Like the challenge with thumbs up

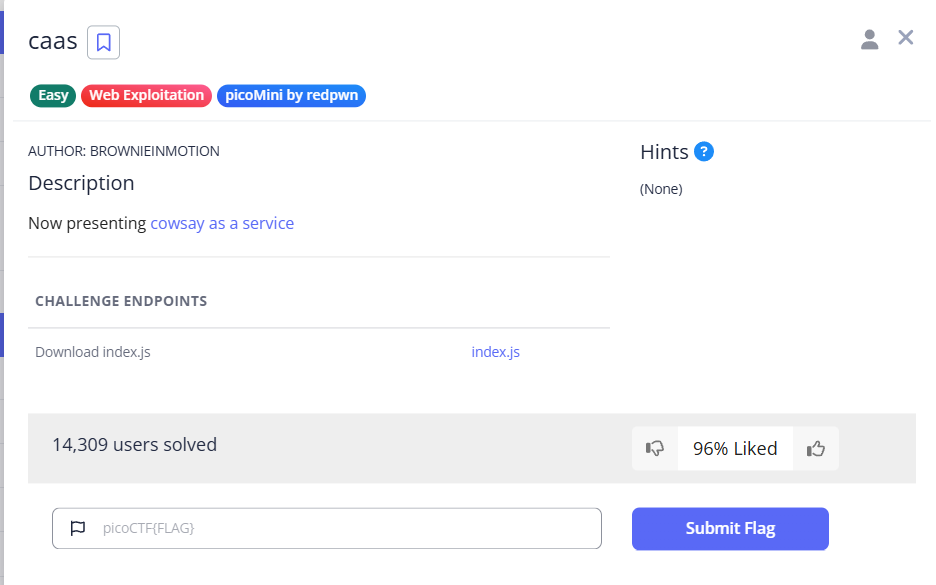(x=816, y=449)
